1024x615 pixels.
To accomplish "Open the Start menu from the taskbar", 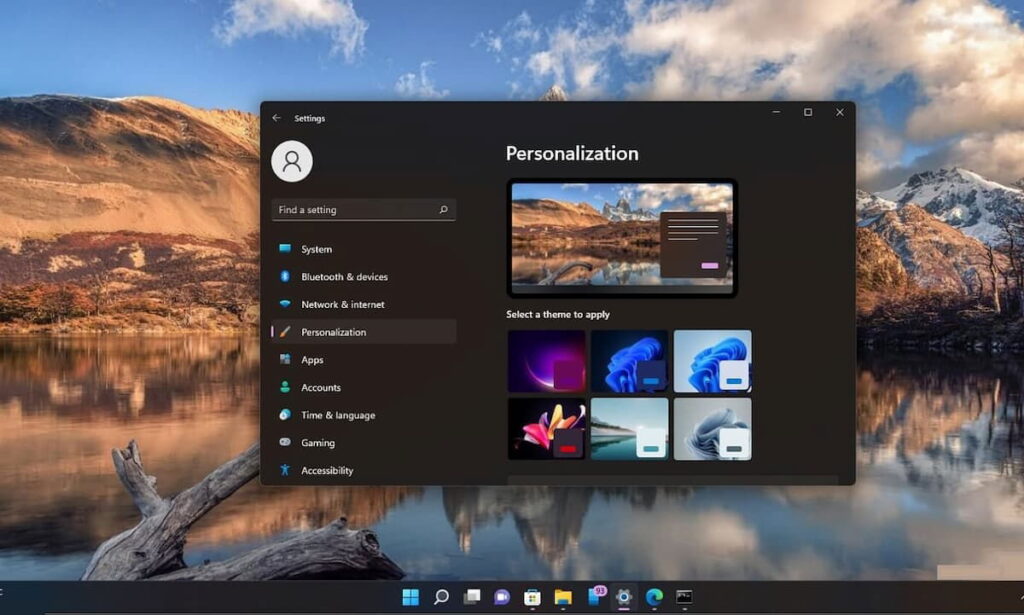I will coord(410,597).
